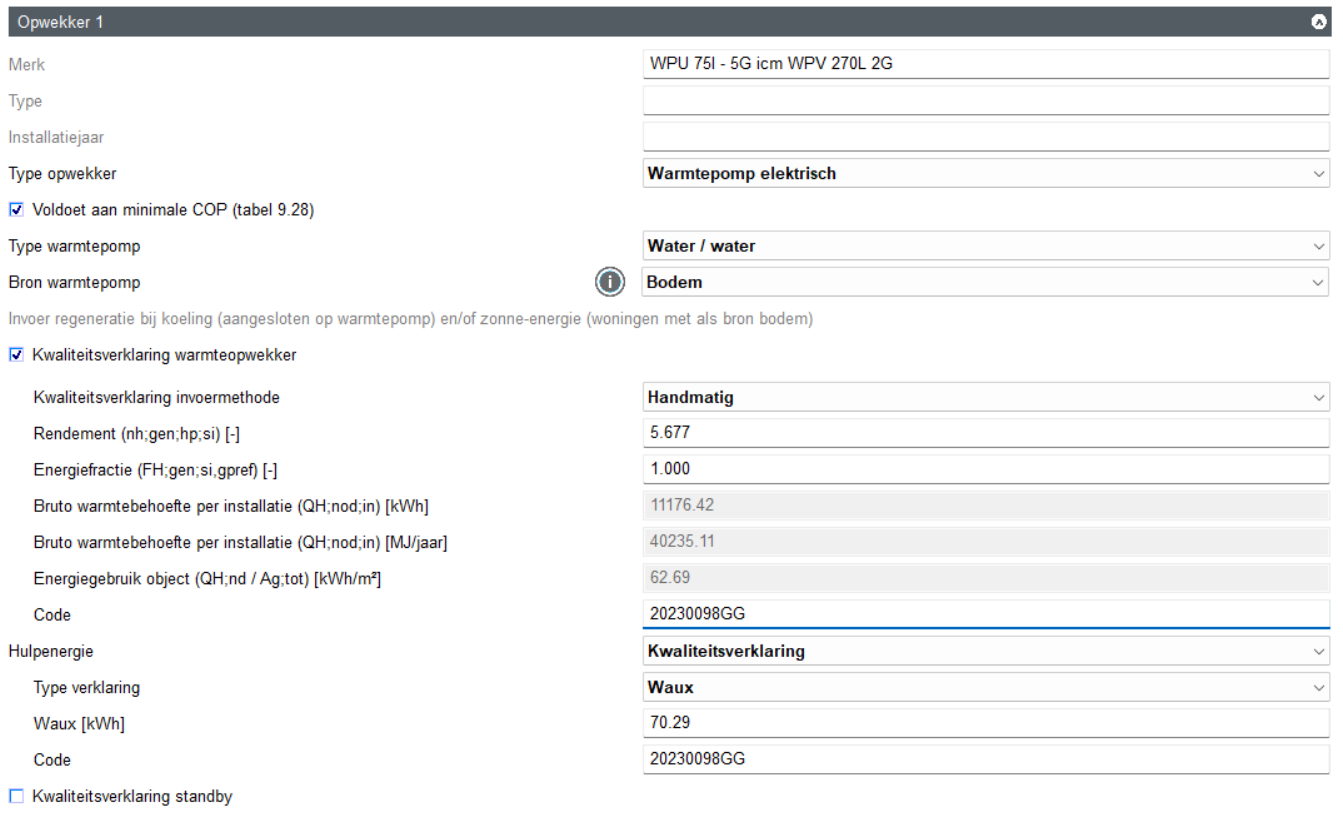Click the Waux [kWh] value field

coord(985,724)
